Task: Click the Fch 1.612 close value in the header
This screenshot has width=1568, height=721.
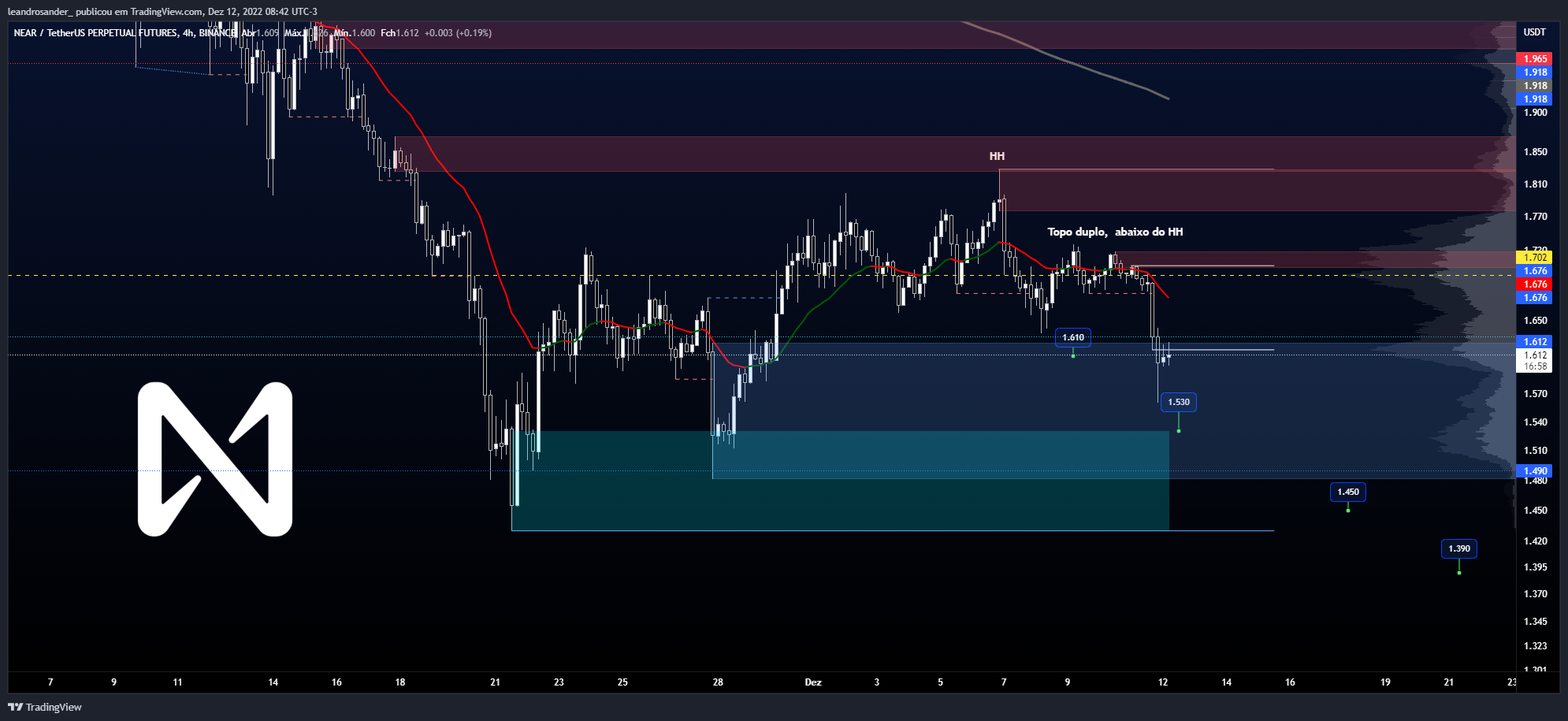Action: point(400,32)
